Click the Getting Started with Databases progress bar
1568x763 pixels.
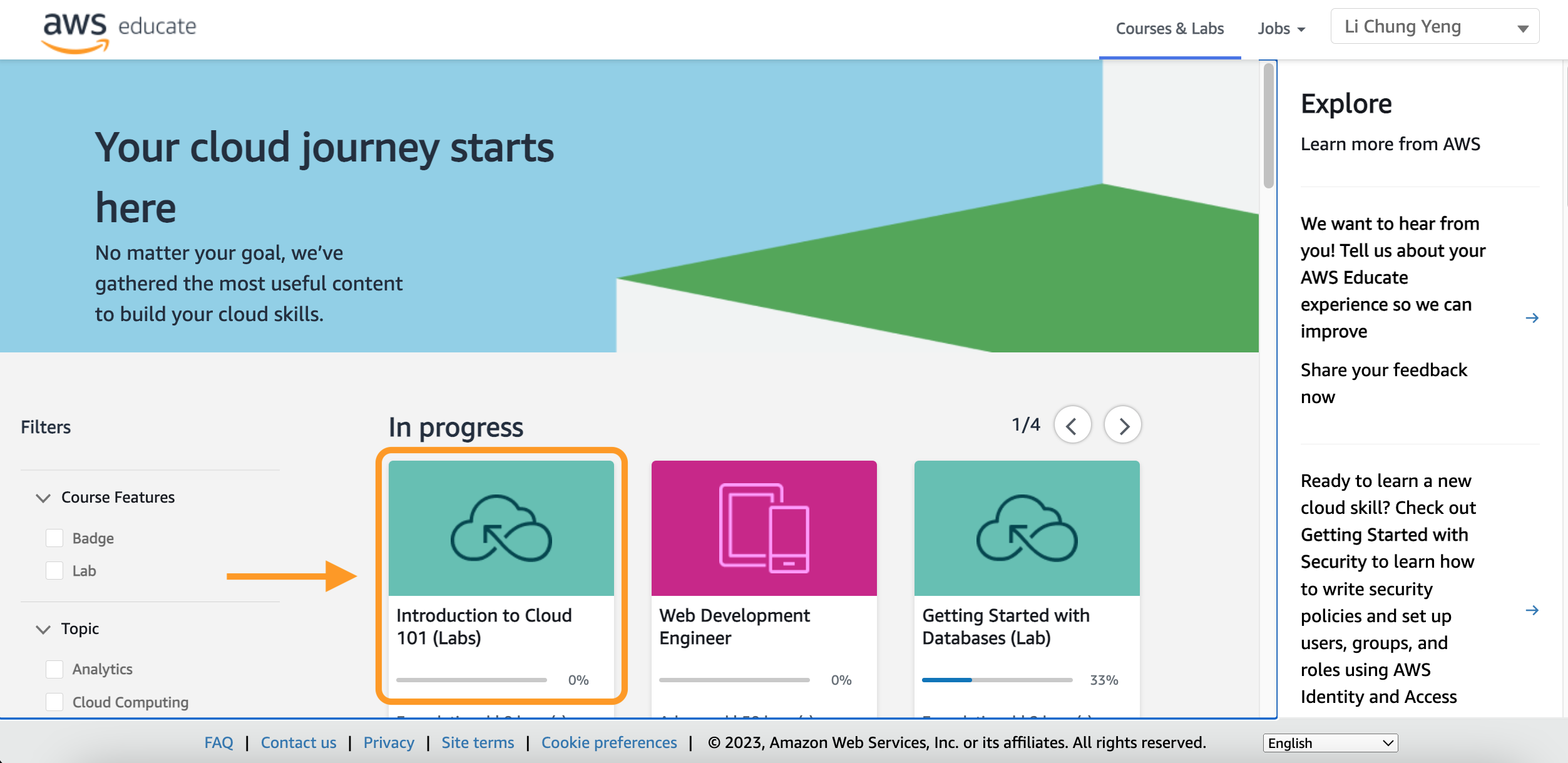(x=997, y=680)
